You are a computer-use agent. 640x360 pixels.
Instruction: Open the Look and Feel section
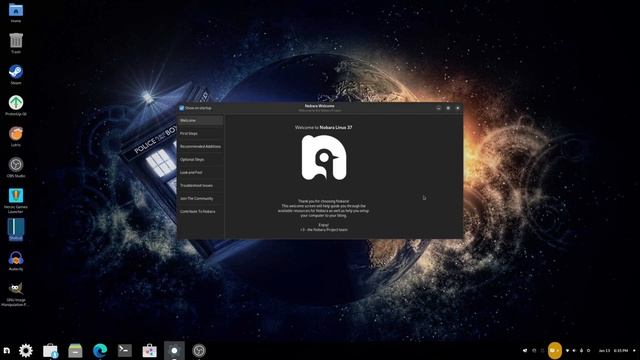click(x=200, y=173)
